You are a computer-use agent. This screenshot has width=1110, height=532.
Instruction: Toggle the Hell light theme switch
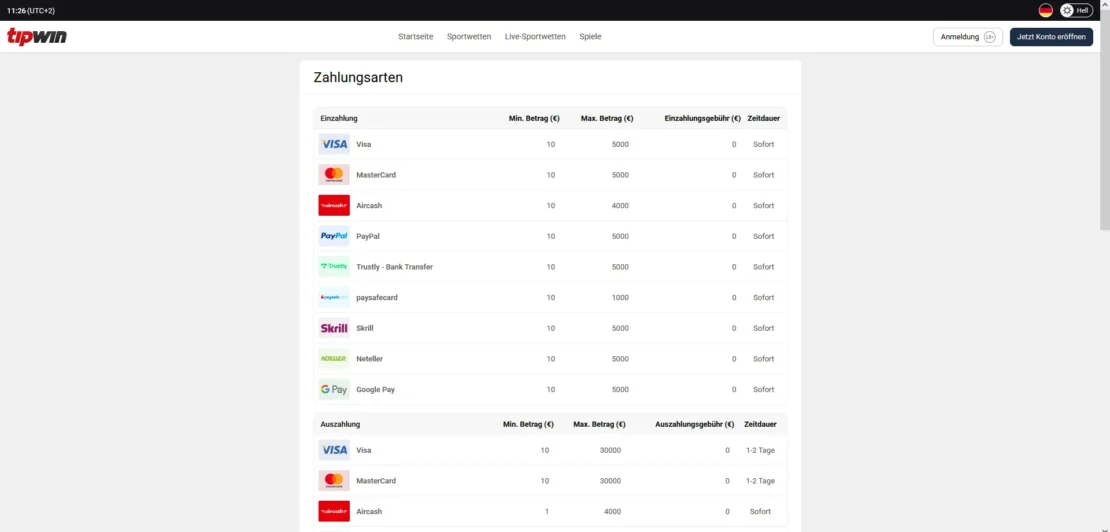coord(1076,11)
